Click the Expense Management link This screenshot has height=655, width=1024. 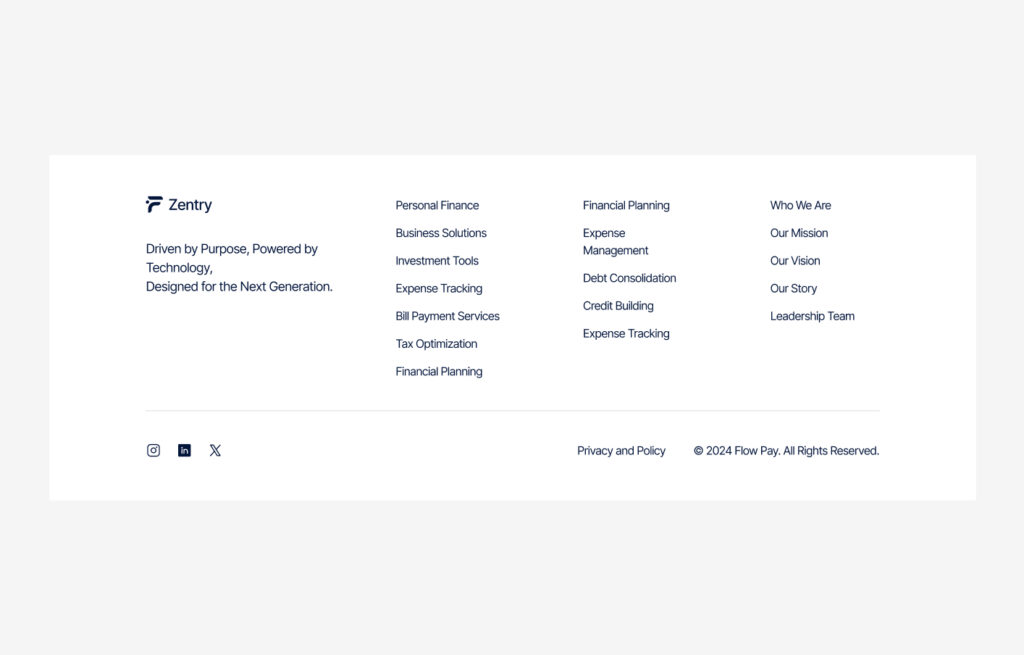(615, 242)
